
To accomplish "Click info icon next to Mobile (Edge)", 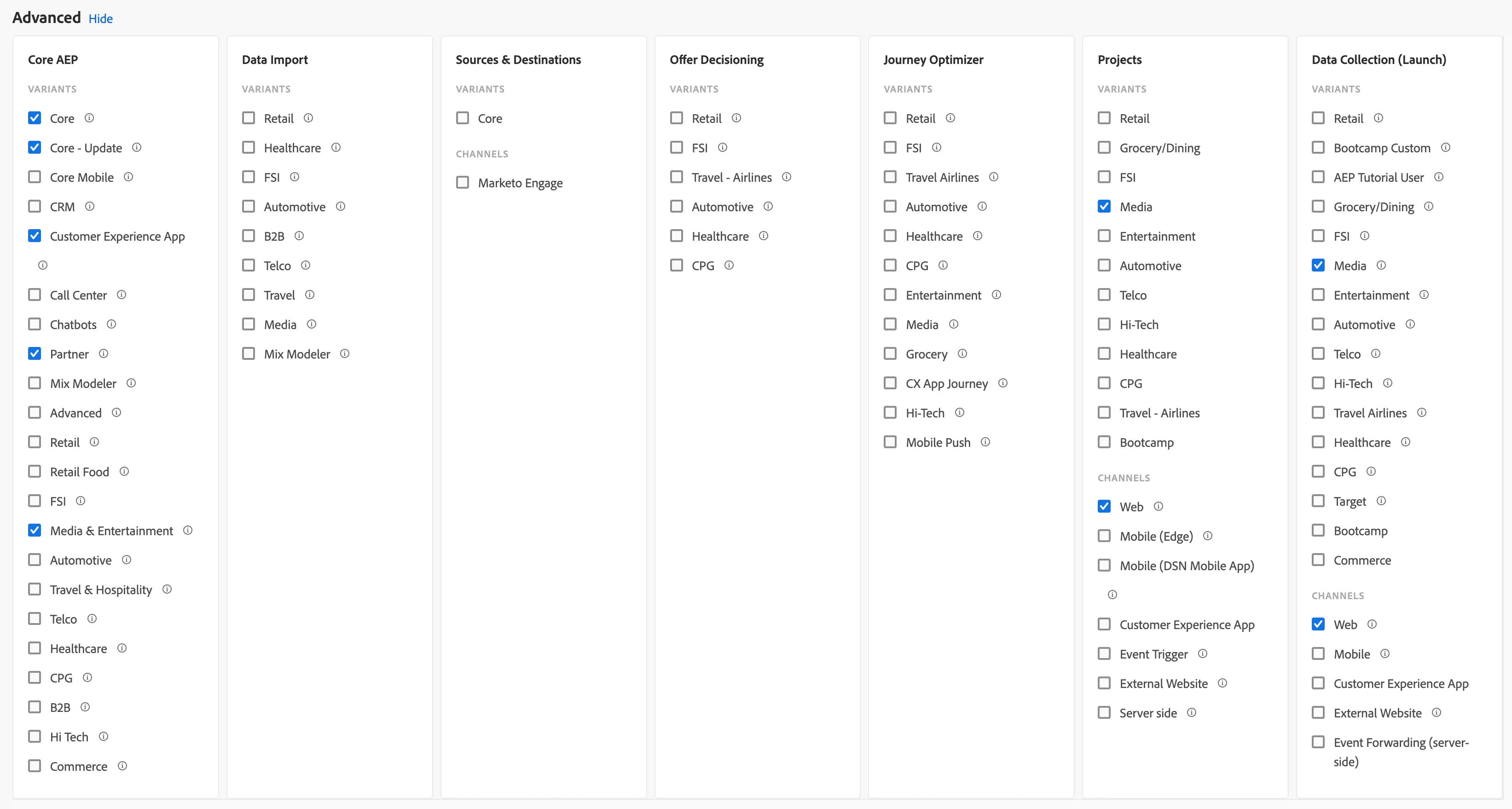I will 1207,536.
